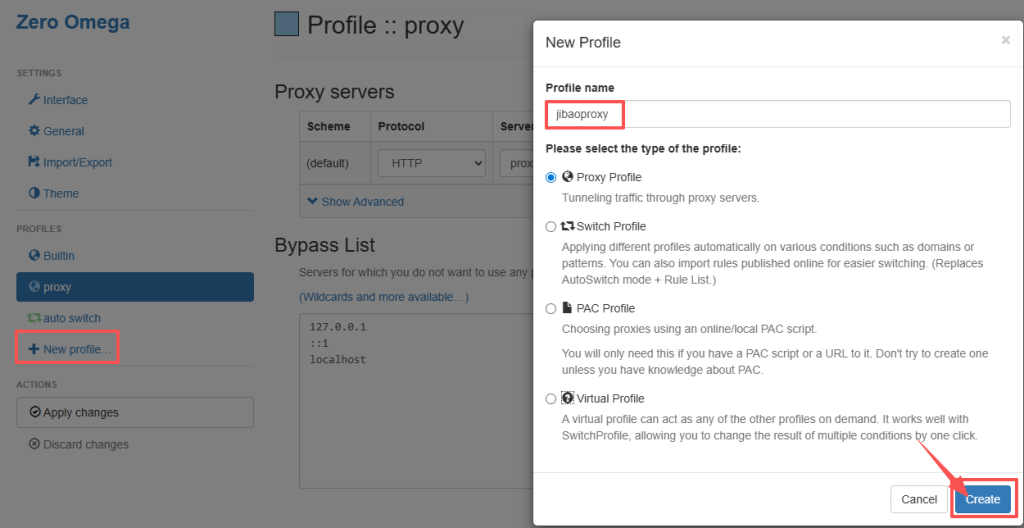This screenshot has width=1024, height=528.
Task: Choose the Switch Profile radio option
Action: pos(551,227)
